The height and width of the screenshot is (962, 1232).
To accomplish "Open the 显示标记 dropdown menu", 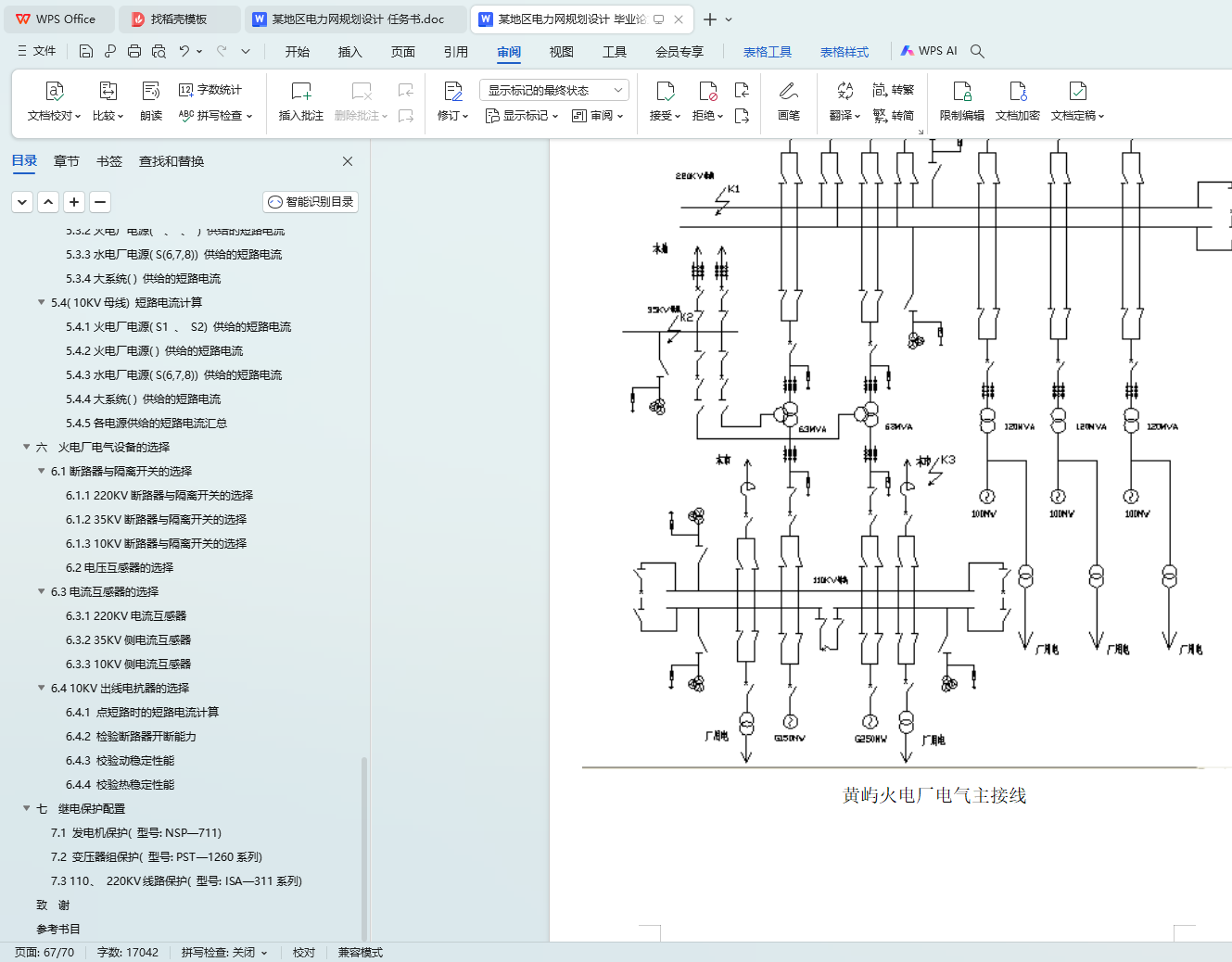I will [x=521, y=116].
